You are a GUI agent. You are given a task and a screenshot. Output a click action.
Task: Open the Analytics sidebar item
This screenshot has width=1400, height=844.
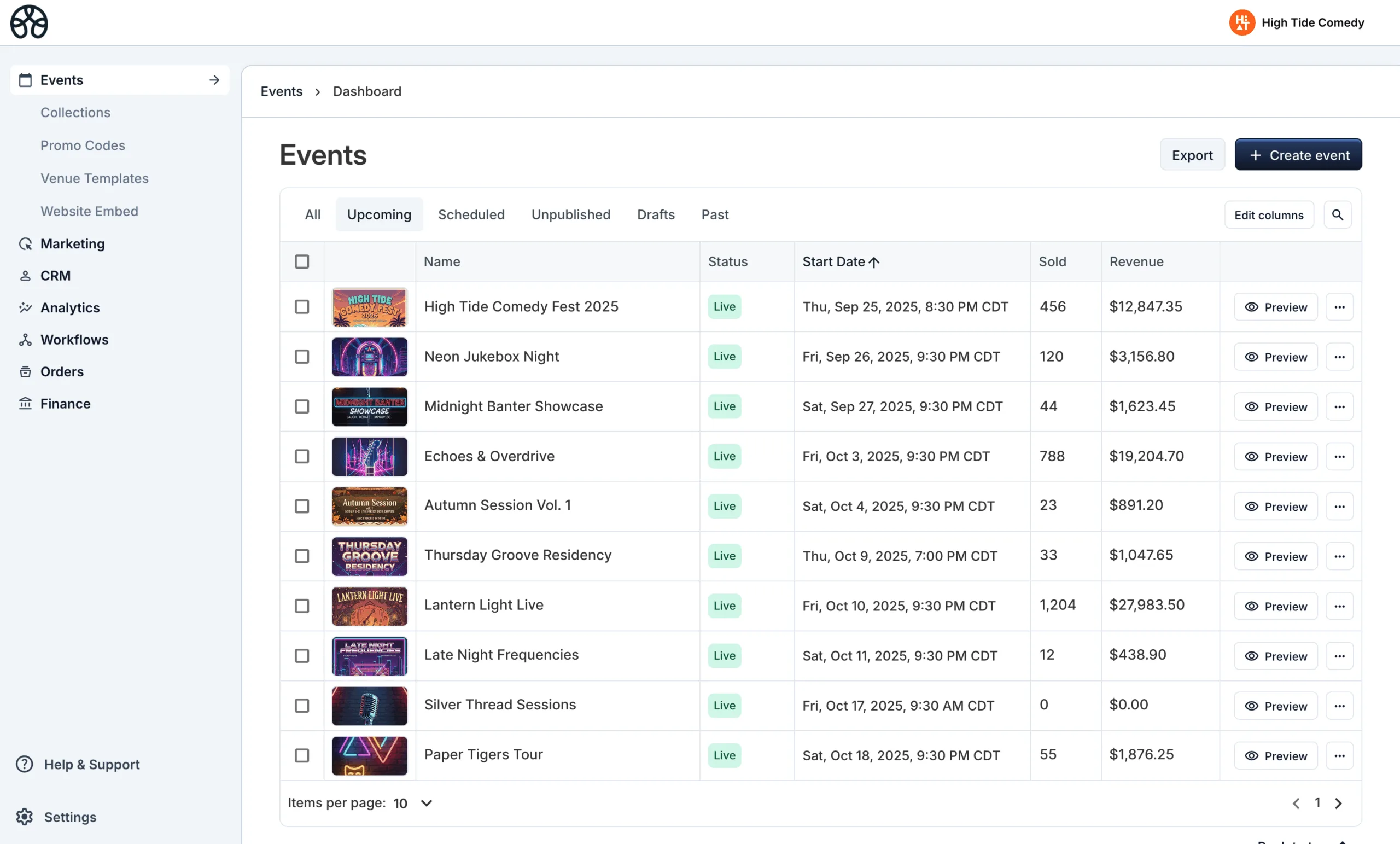coord(69,307)
